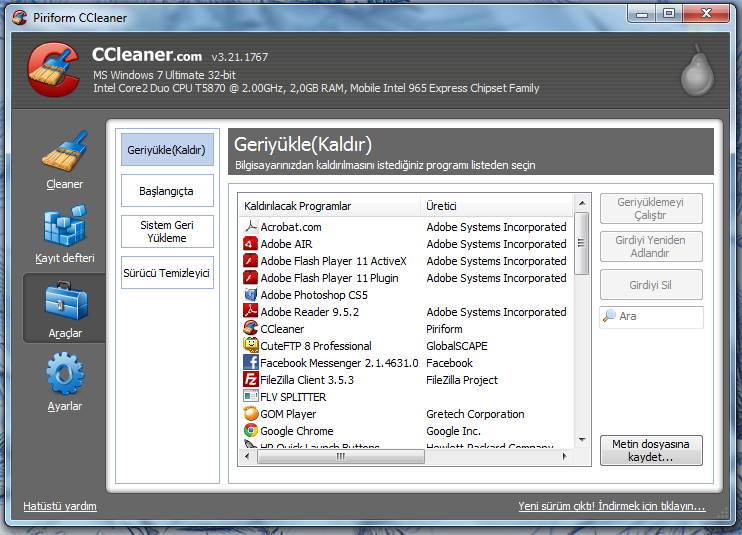Select Adobe Photoshop CS5 entry text
The image size is (742, 535).
pyautogui.click(x=314, y=295)
